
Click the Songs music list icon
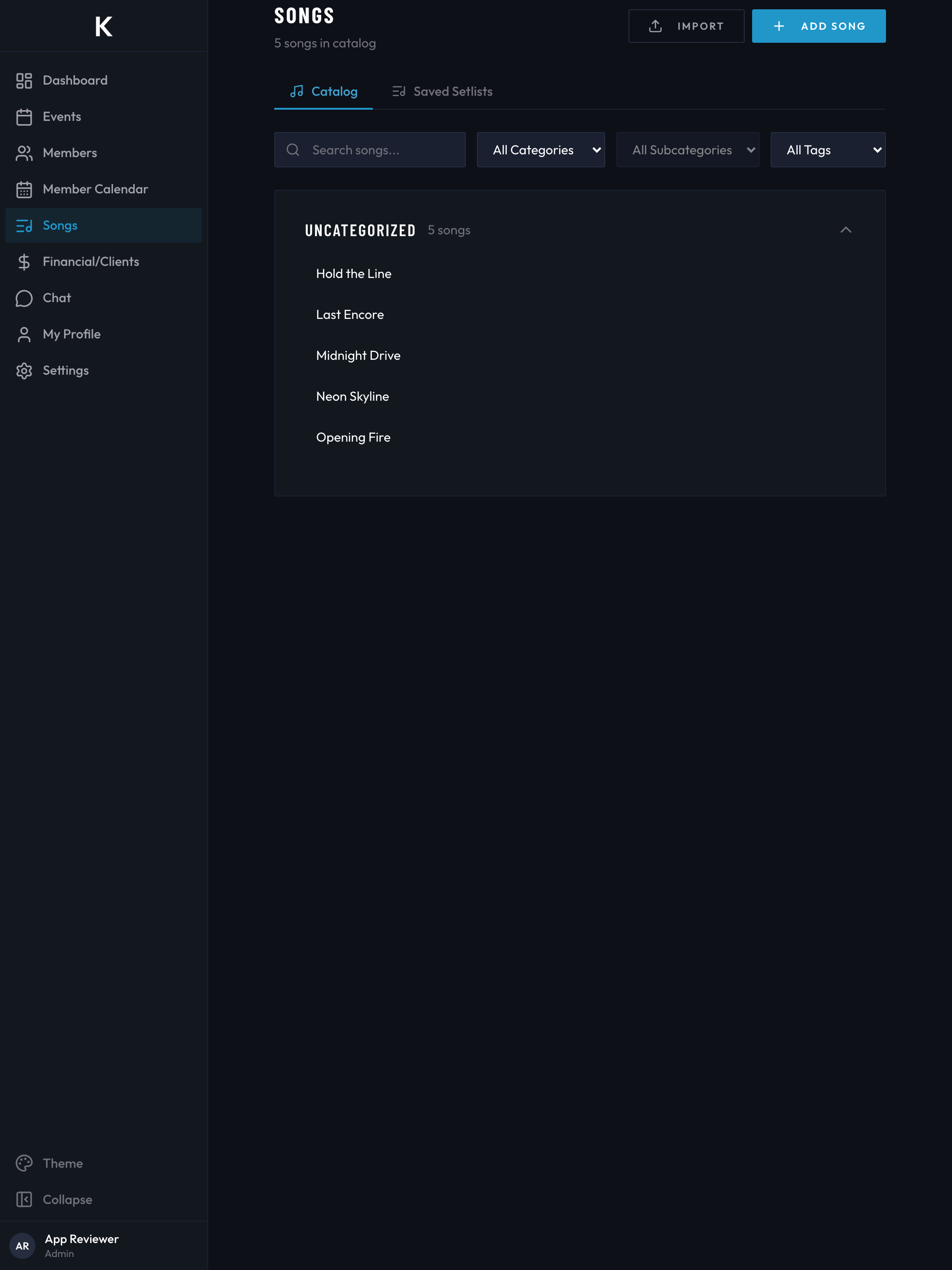pos(24,225)
